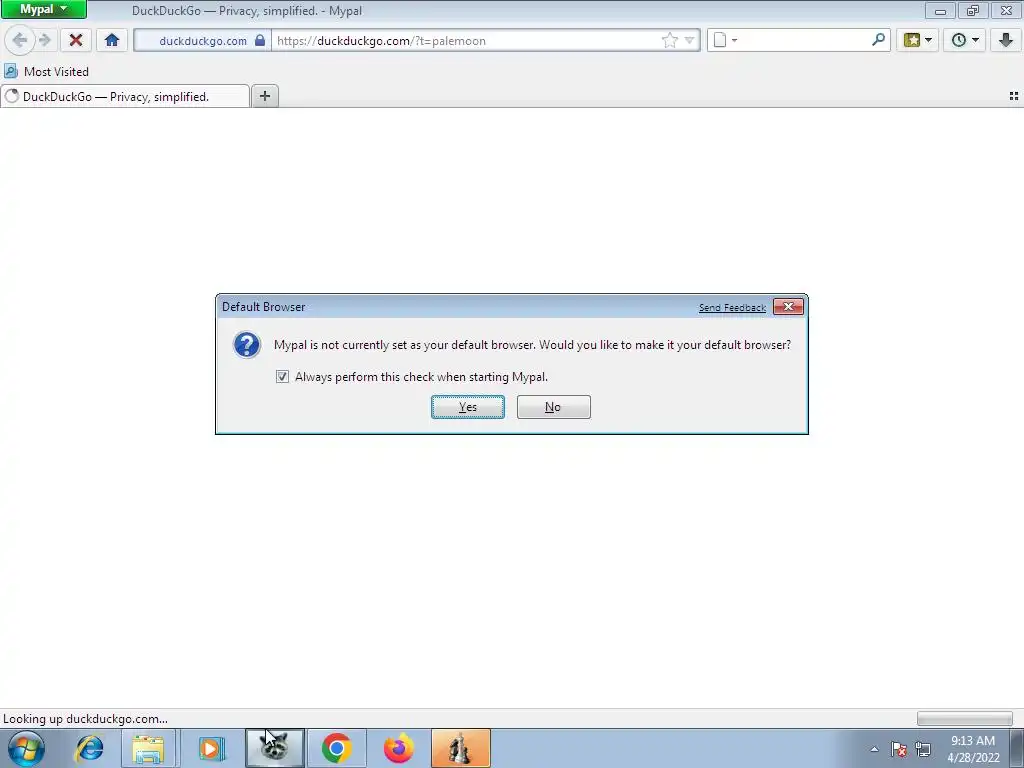
Task: Click the Action Center flag icon
Action: pos(899,749)
